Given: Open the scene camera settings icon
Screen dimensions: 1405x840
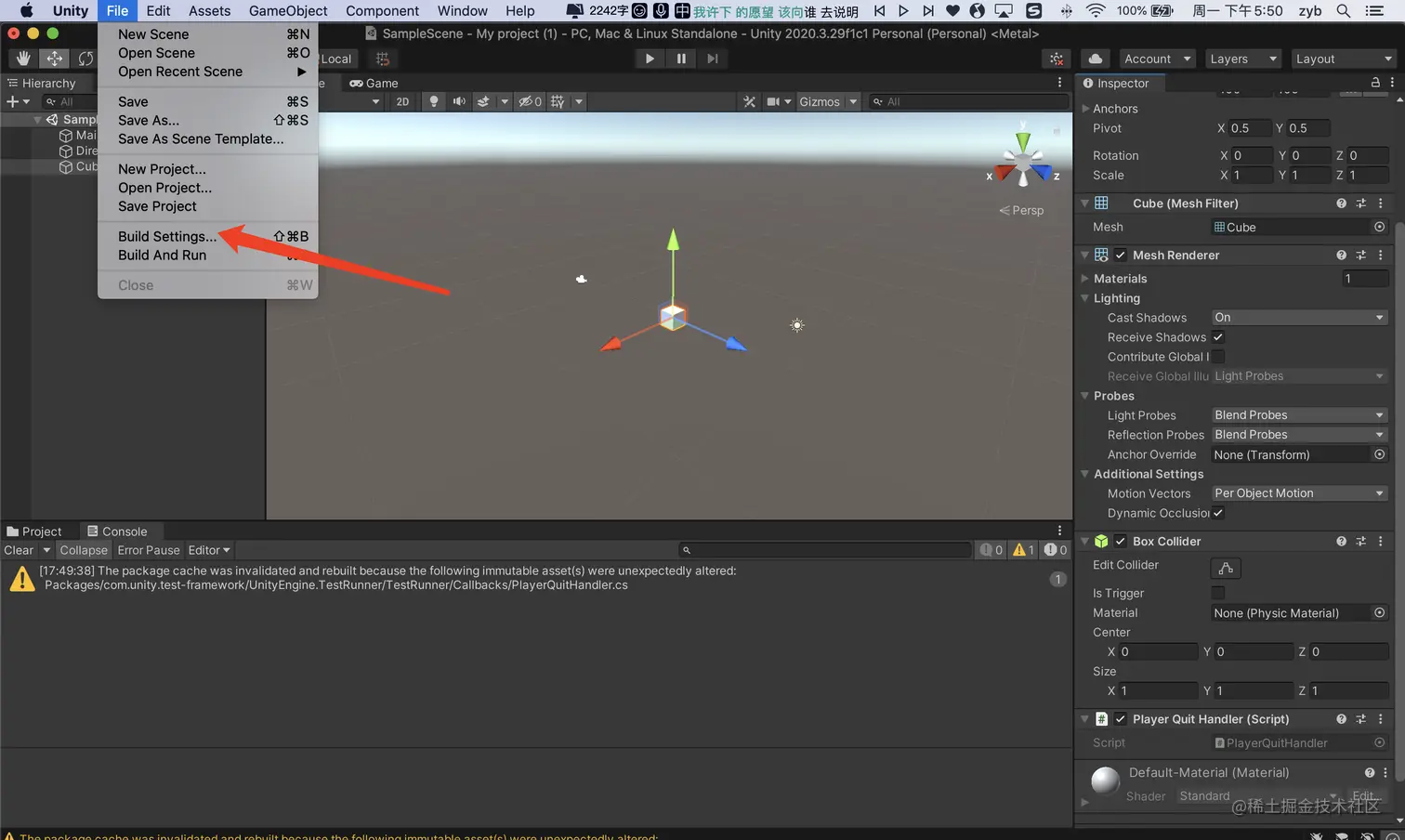Looking at the screenshot, I should click(773, 101).
